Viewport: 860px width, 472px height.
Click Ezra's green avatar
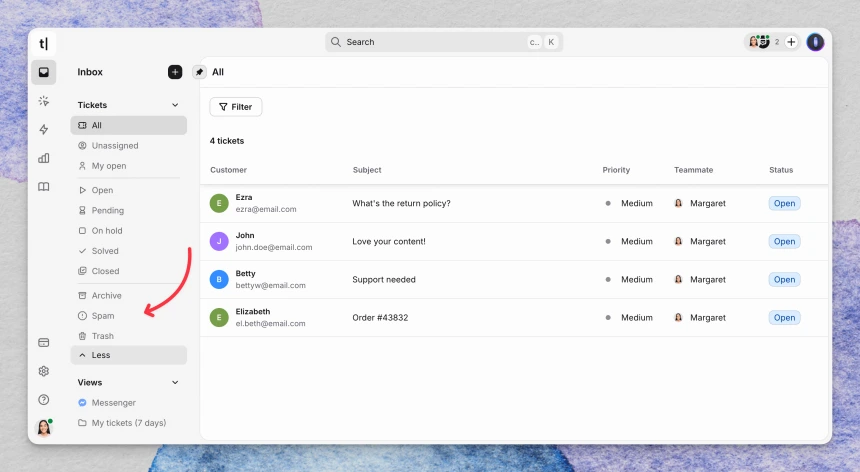tap(219, 203)
